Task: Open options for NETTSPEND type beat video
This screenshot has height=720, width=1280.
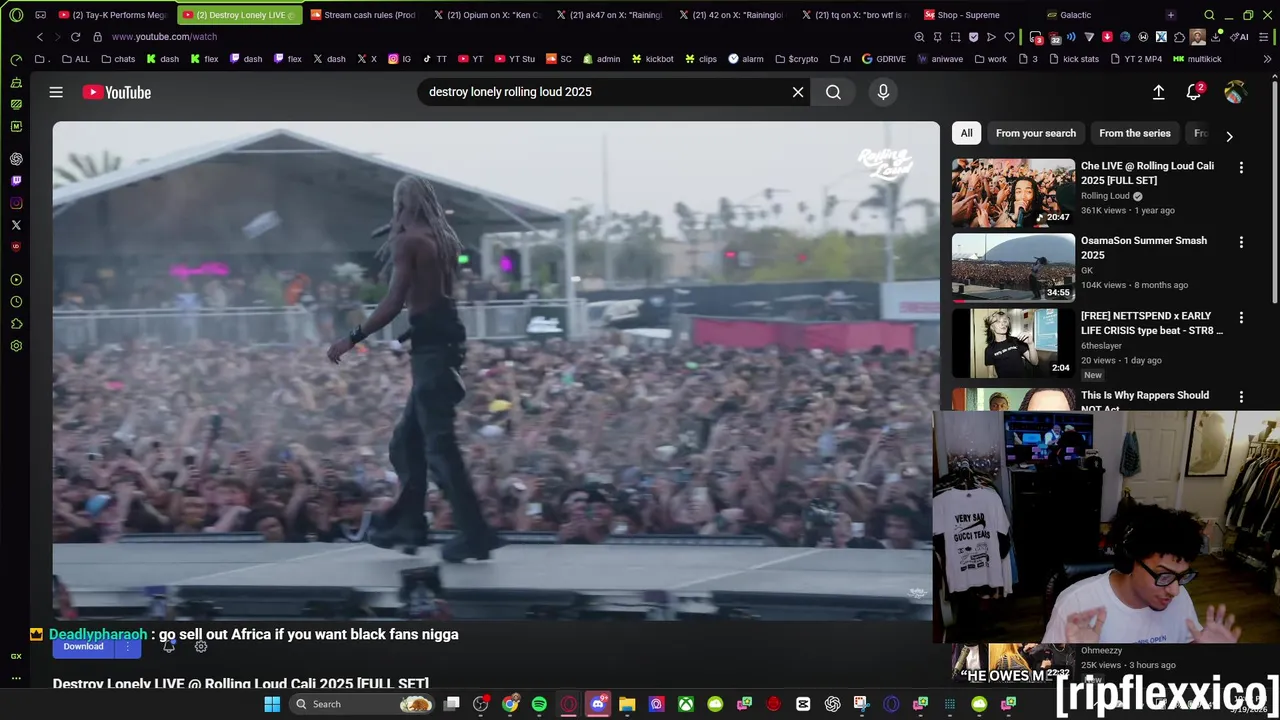Action: click(1241, 317)
